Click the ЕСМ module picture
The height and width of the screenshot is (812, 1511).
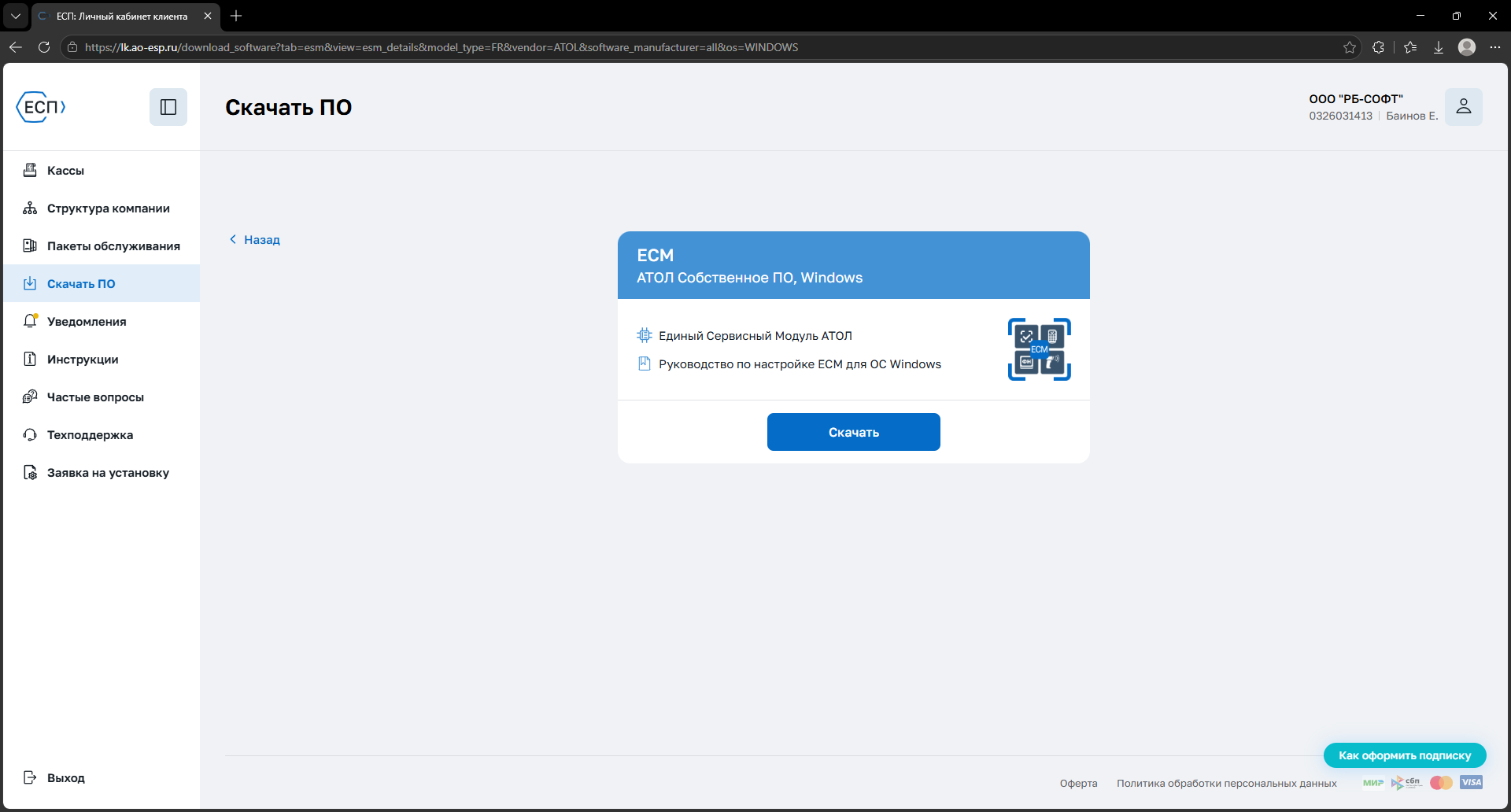[x=1040, y=349]
